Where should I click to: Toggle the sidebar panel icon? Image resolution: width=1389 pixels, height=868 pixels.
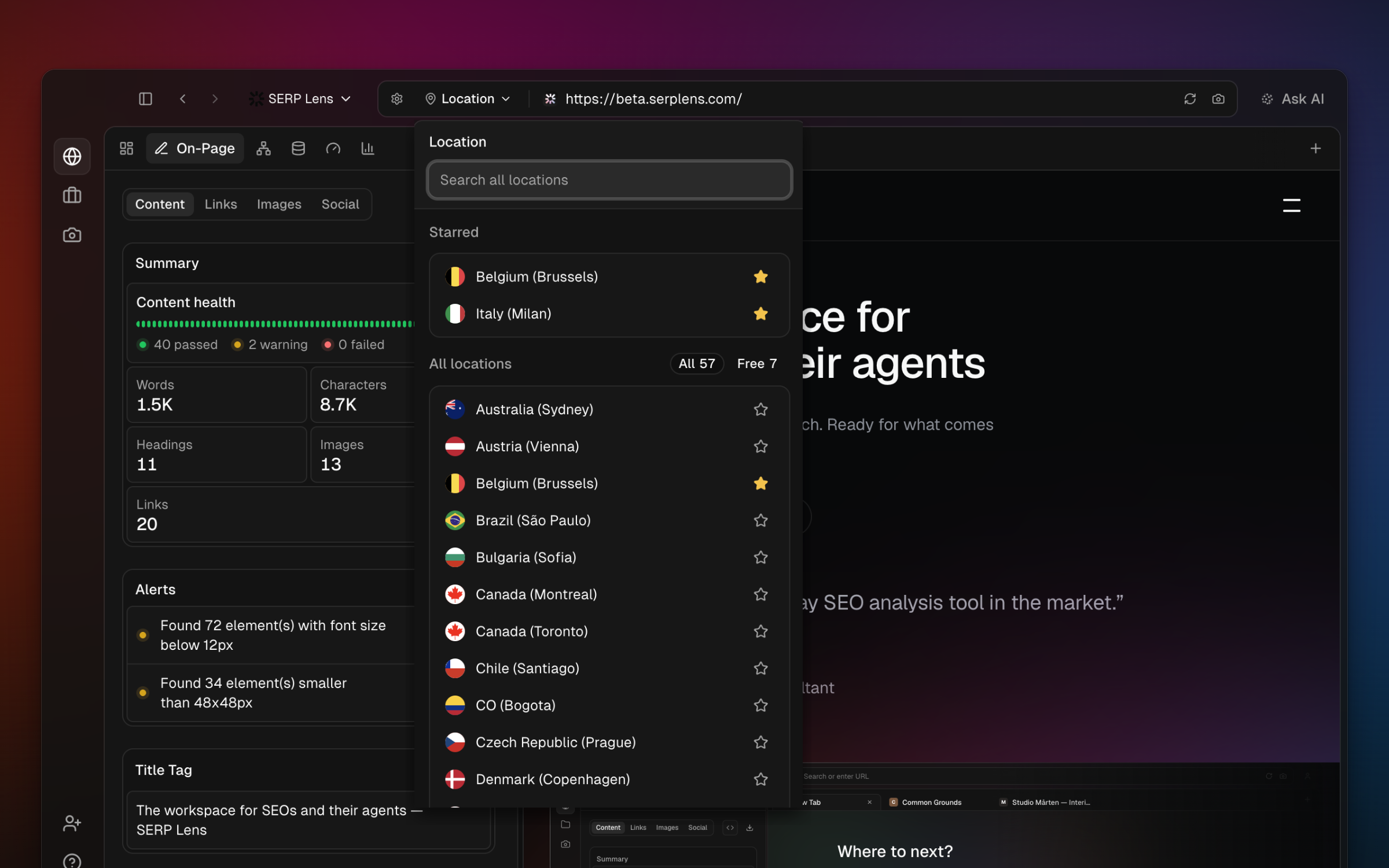pos(145,99)
